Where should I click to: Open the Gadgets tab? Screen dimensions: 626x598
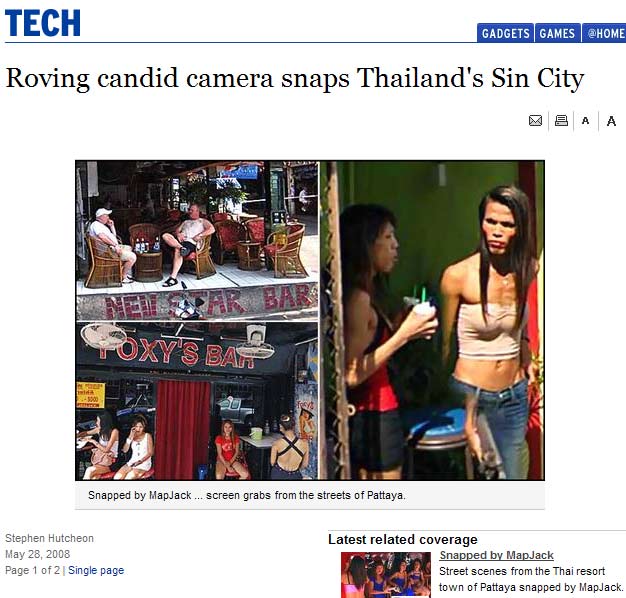click(505, 33)
